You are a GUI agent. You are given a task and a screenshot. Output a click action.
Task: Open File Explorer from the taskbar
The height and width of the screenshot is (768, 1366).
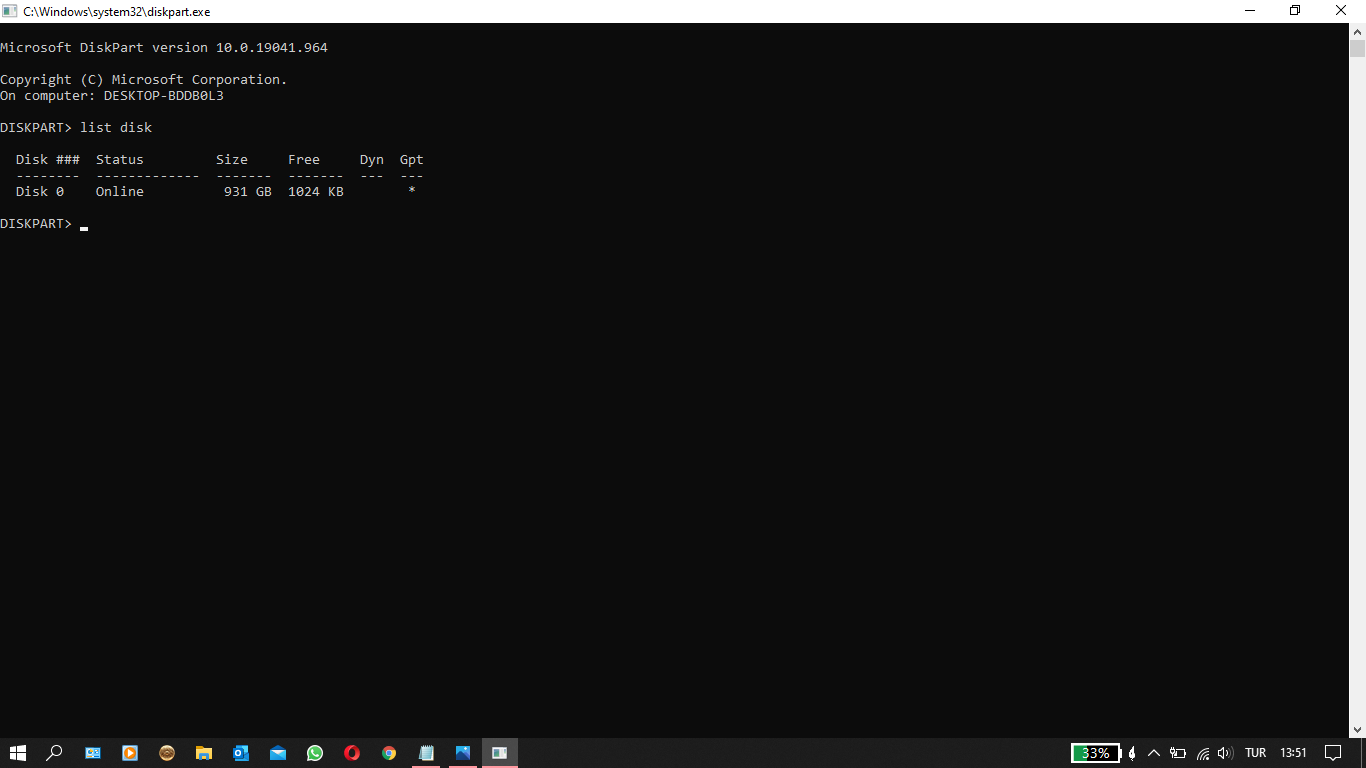coord(204,753)
